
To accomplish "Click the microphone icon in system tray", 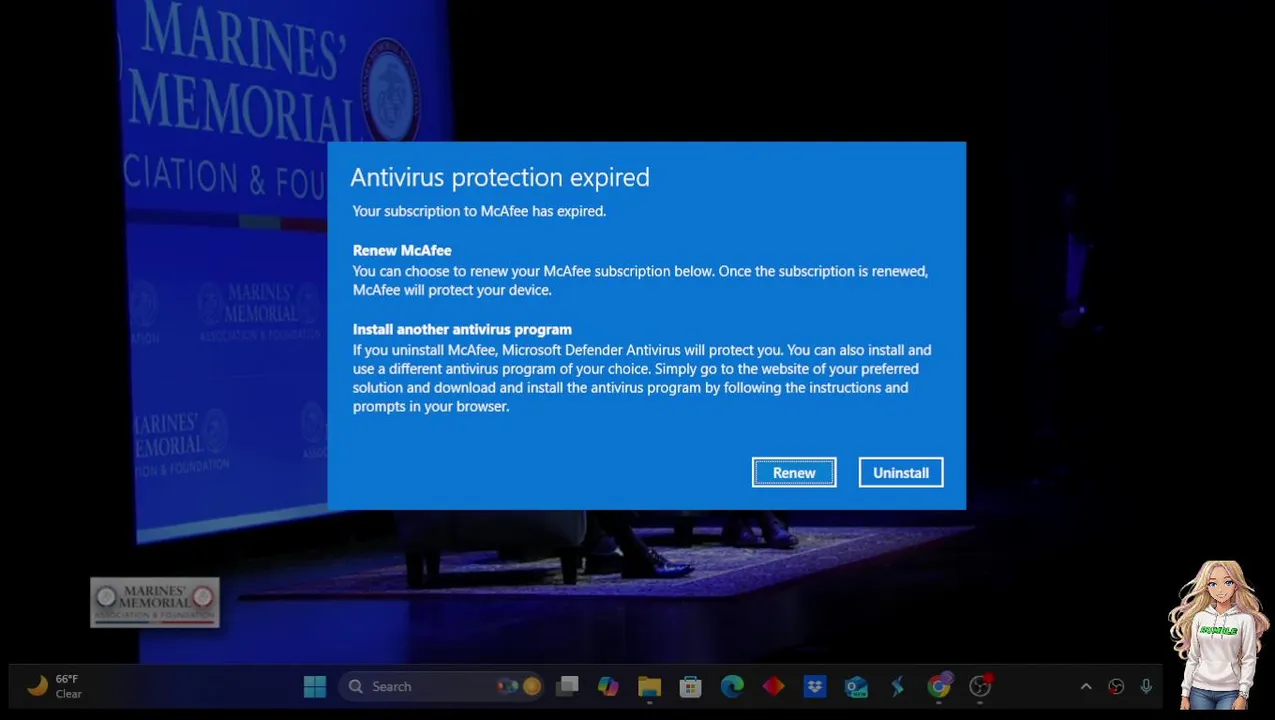I will click(1146, 687).
